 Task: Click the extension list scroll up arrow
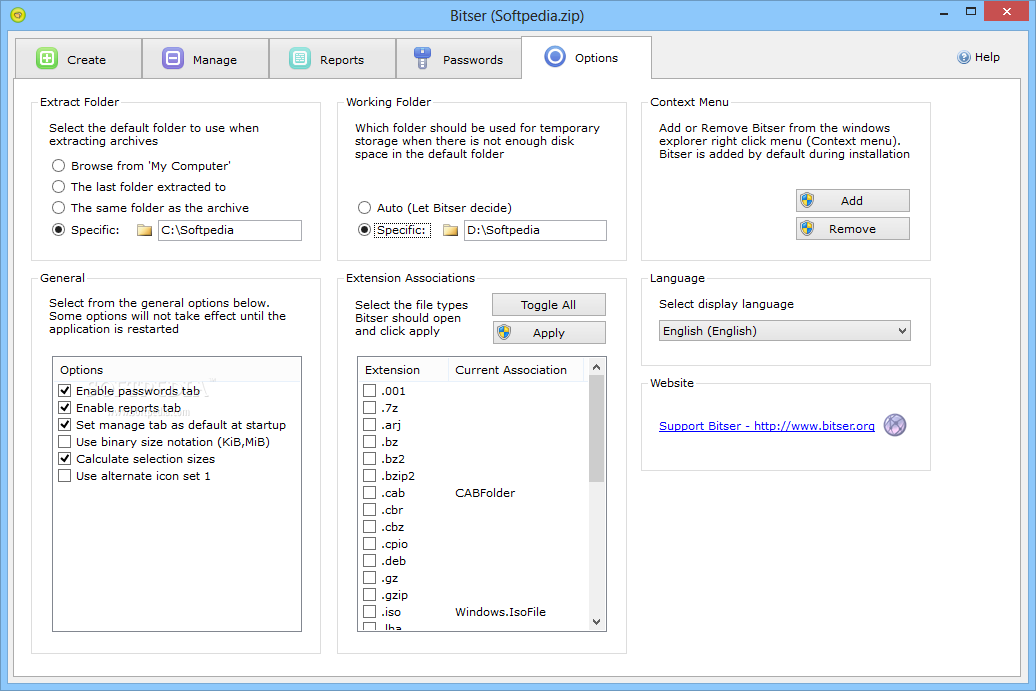[597, 367]
